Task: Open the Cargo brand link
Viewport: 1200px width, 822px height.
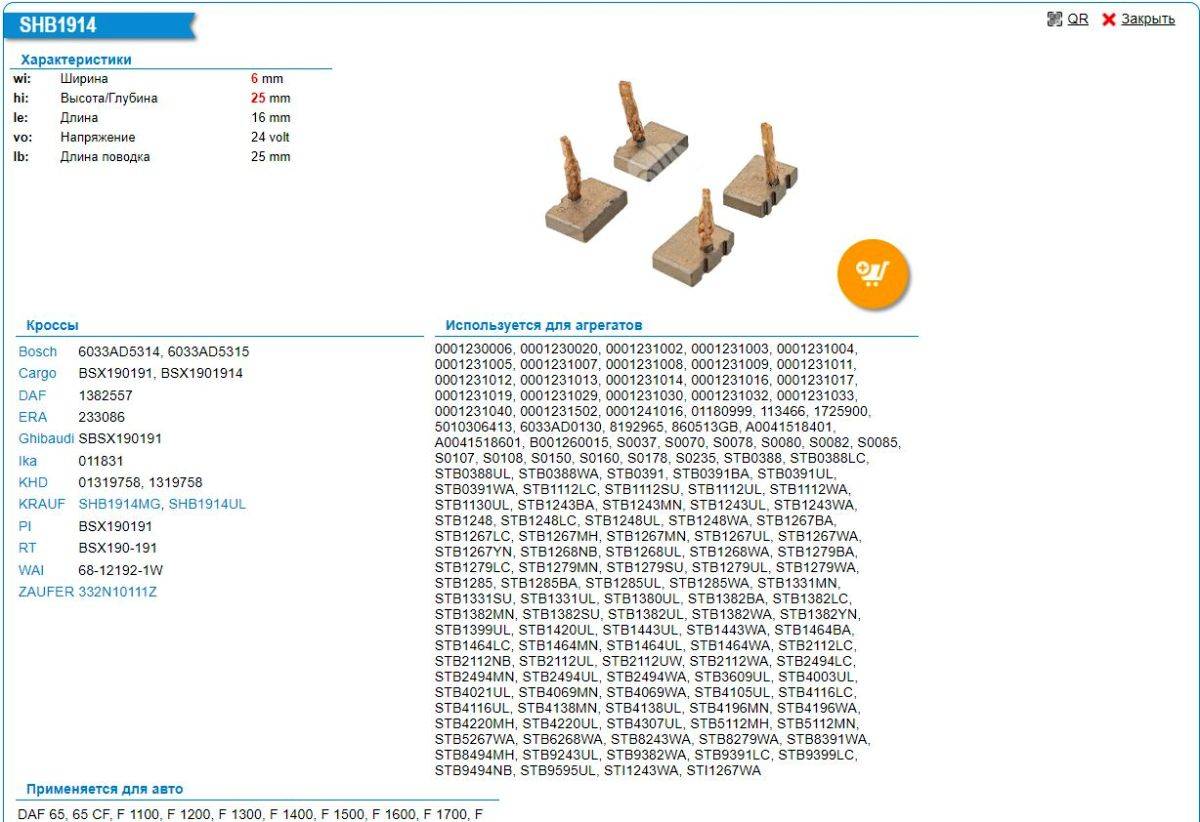Action: pyautogui.click(x=38, y=373)
